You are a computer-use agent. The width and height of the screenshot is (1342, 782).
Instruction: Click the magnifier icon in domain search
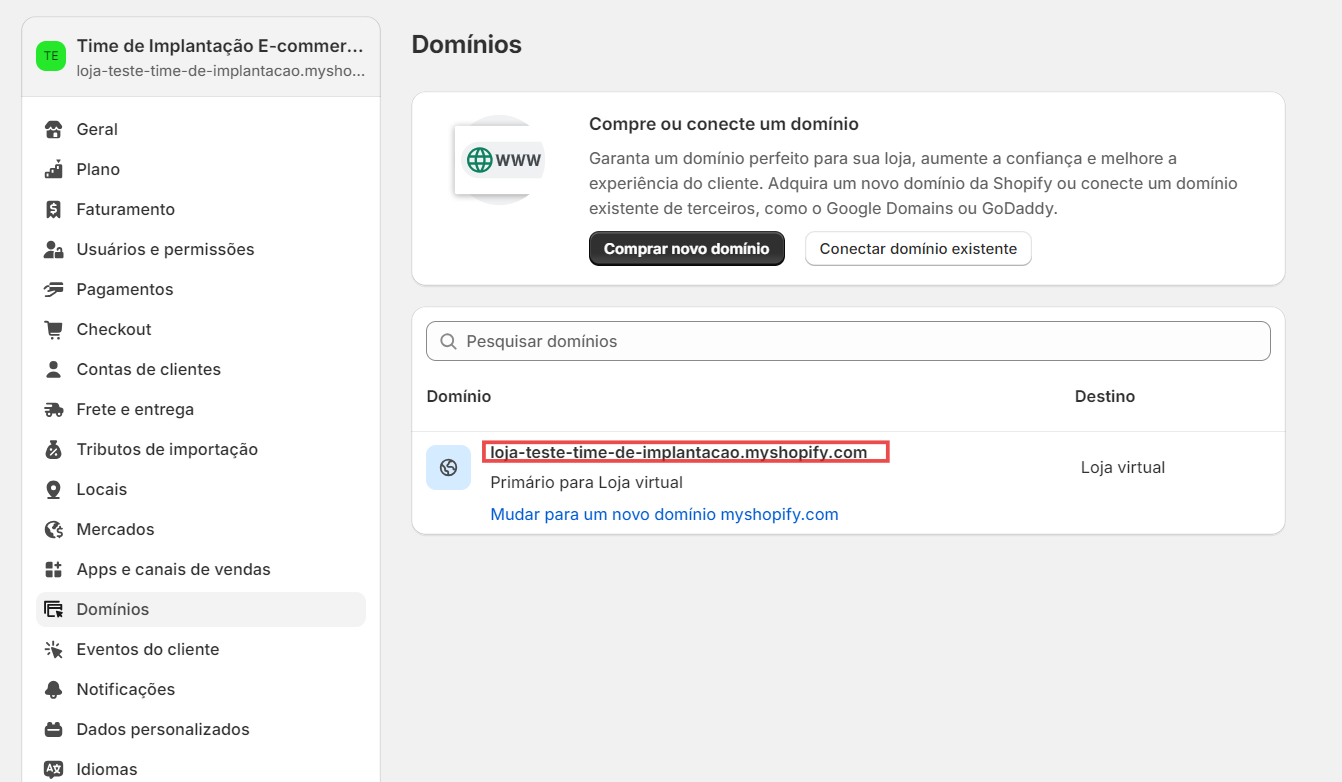(448, 342)
